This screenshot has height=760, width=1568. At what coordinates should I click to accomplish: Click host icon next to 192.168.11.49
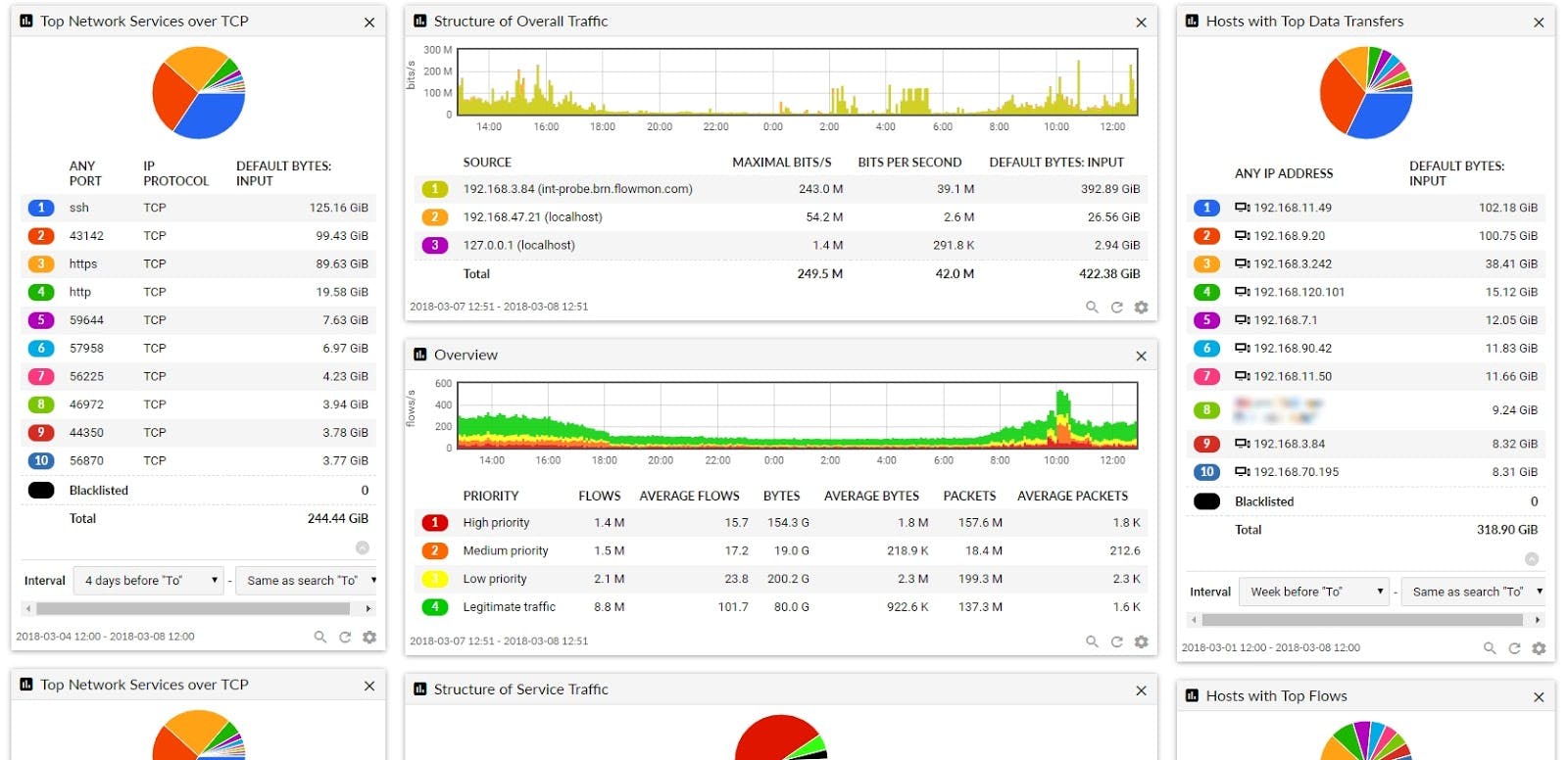coord(1242,208)
